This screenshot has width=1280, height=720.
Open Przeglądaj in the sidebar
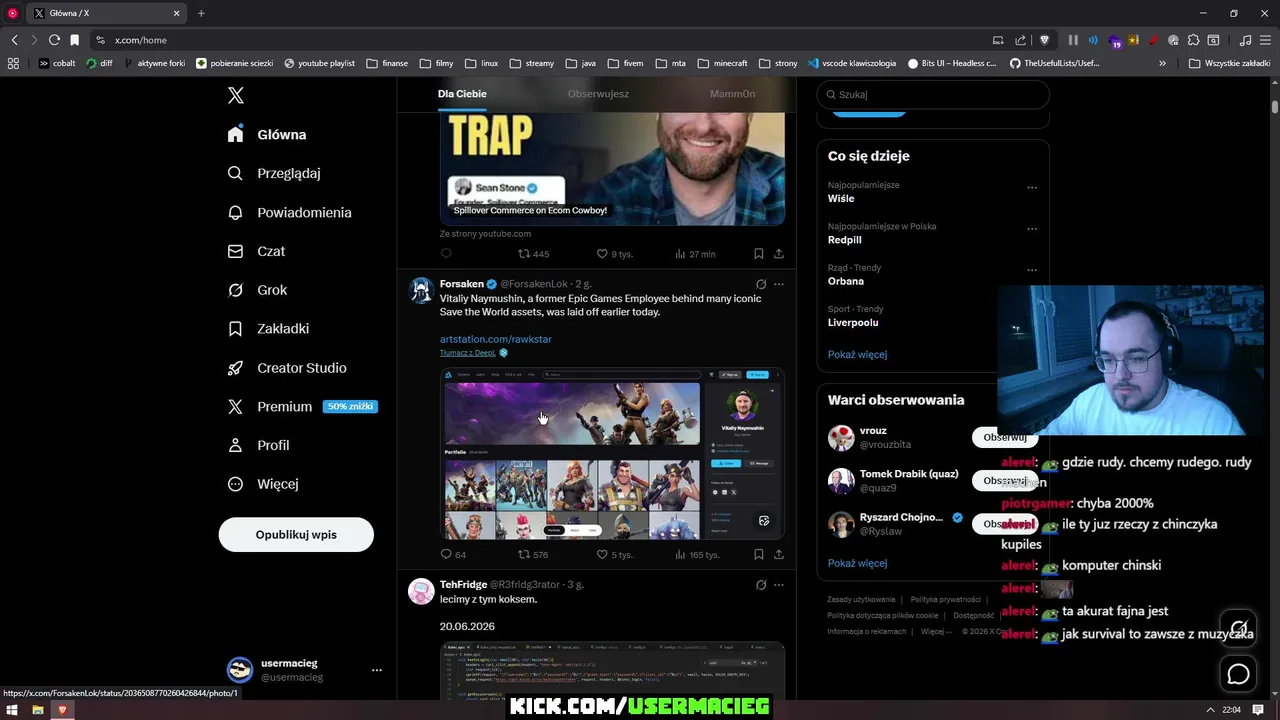pyautogui.click(x=274, y=173)
